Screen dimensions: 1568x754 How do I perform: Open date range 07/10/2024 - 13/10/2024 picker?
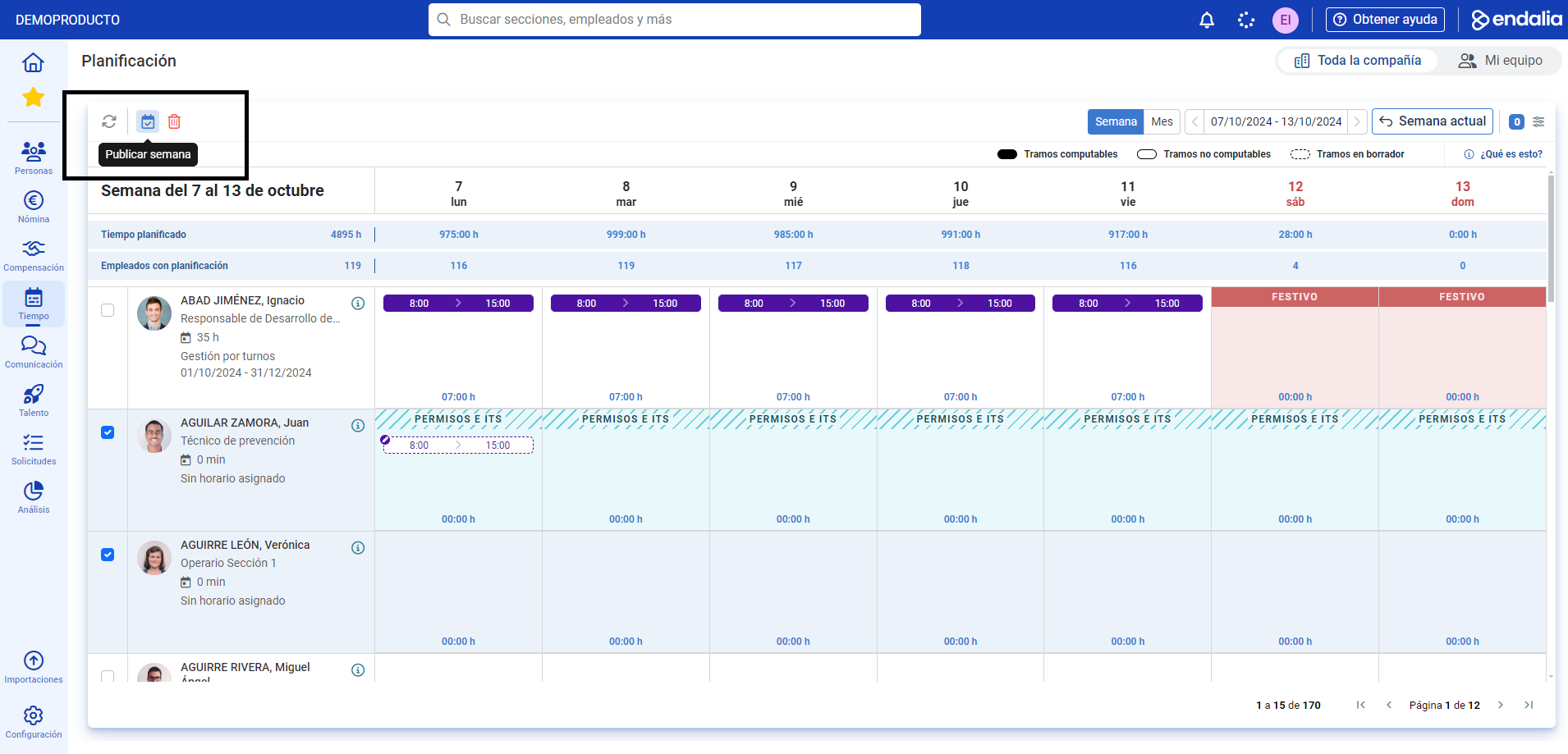pyautogui.click(x=1276, y=121)
